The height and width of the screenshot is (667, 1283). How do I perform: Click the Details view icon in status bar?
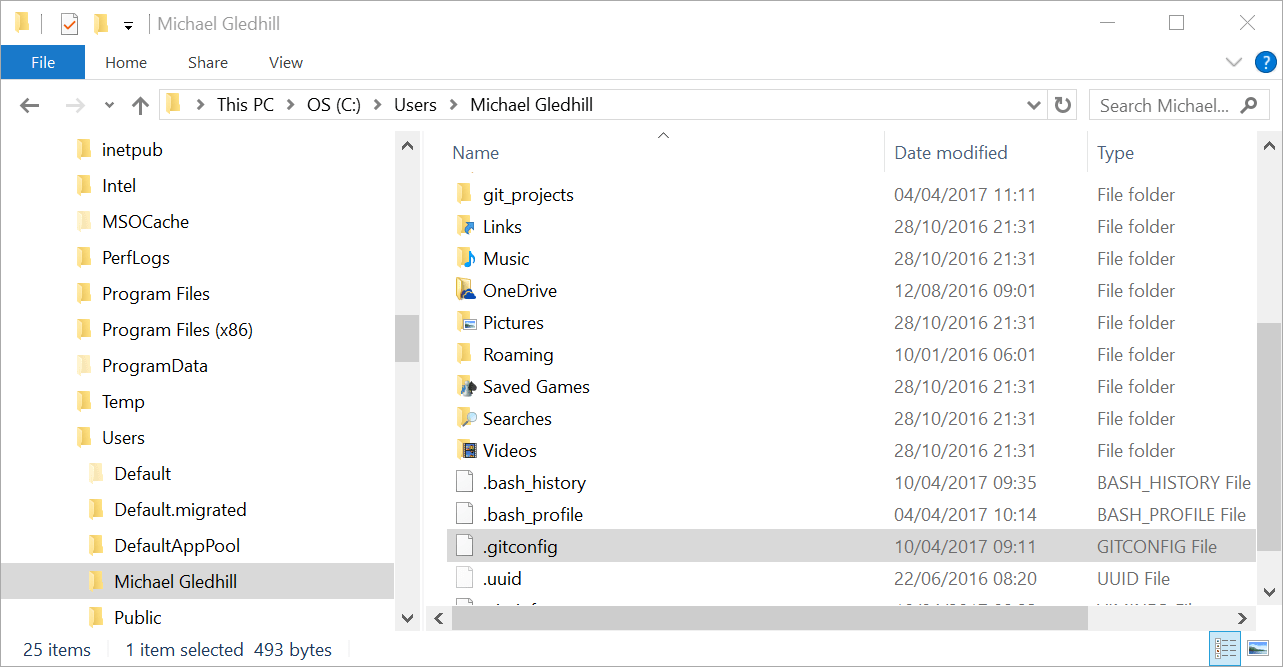click(x=1225, y=650)
